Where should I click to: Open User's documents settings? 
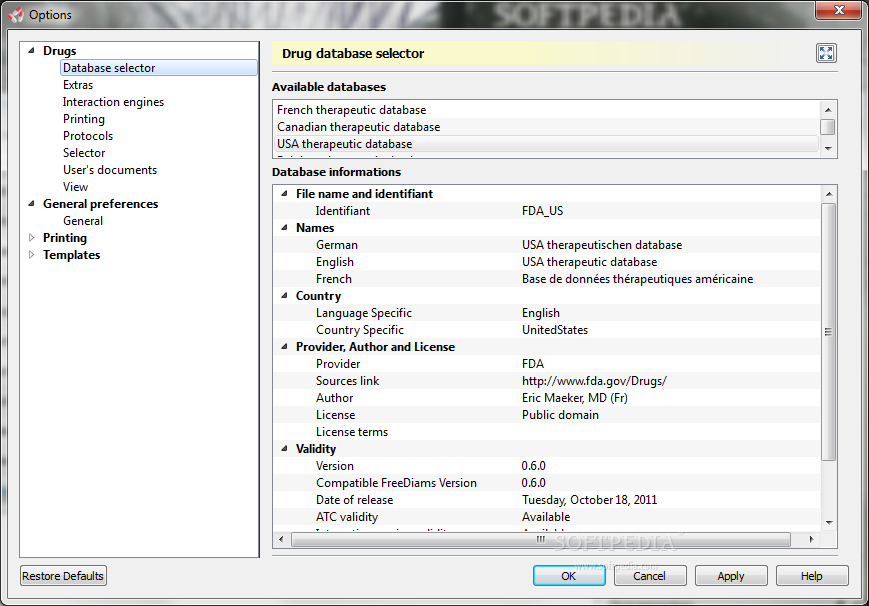[x=110, y=170]
